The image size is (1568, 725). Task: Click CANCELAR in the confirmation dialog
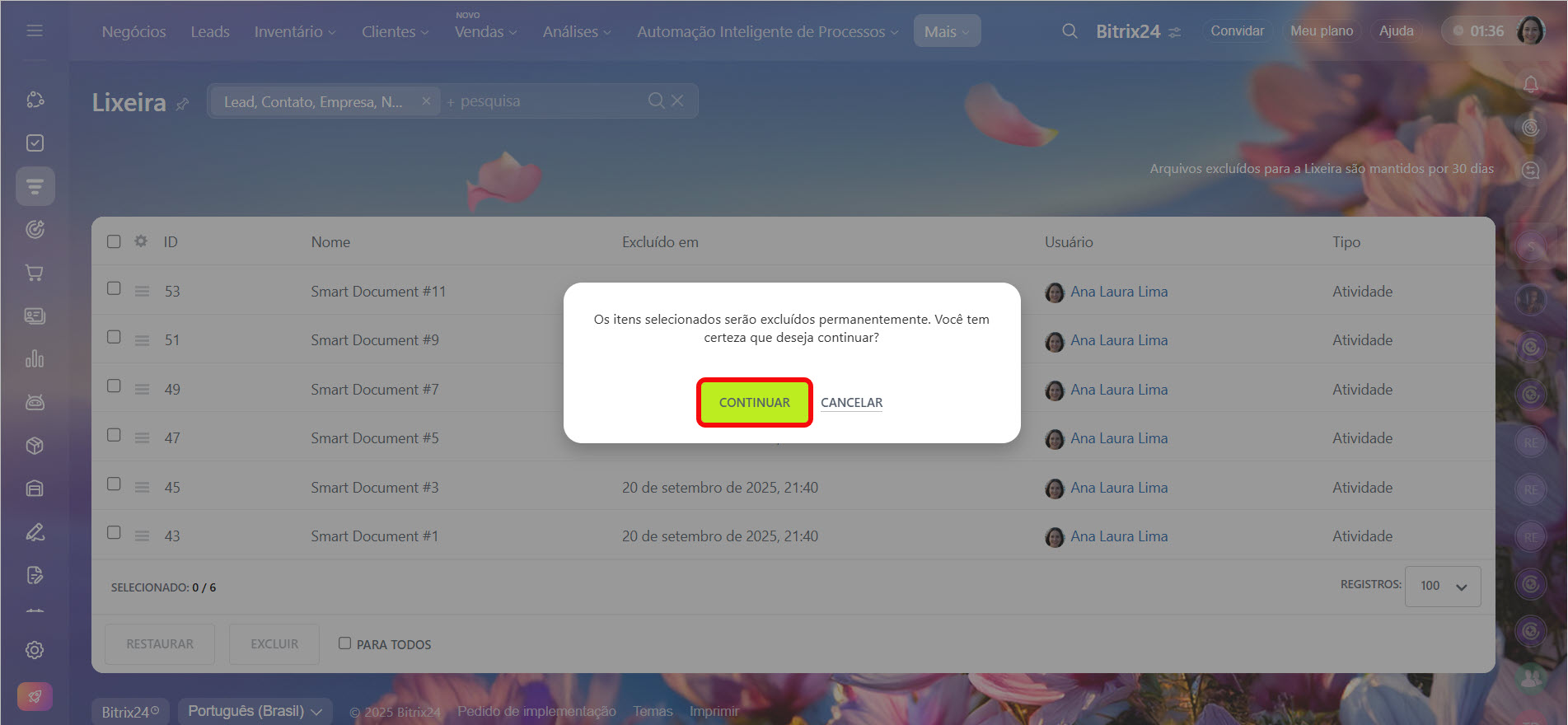851,402
